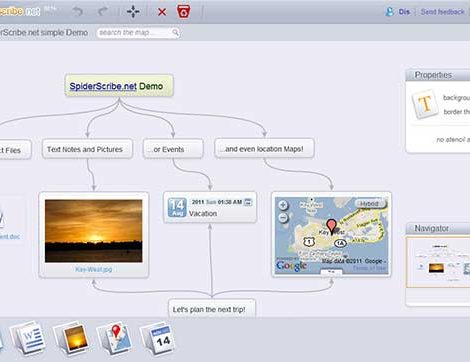Image resolution: width=470 pixels, height=362 pixels.
Task: Open the Send feedback link
Action: pyautogui.click(x=442, y=12)
